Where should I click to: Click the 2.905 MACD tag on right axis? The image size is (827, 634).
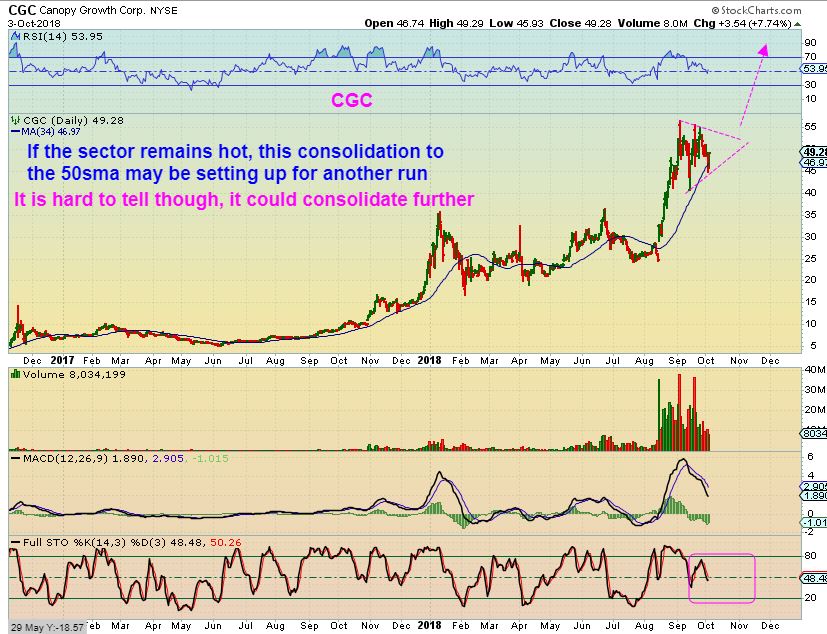814,486
